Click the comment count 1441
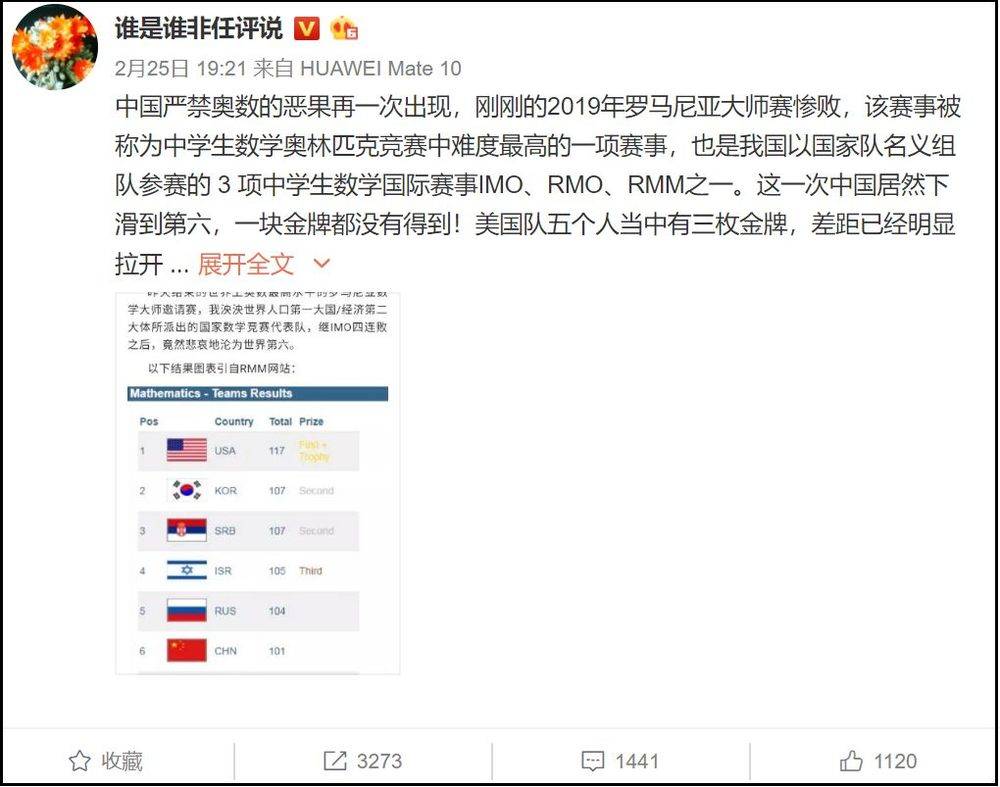This screenshot has width=1000, height=787. [636, 761]
